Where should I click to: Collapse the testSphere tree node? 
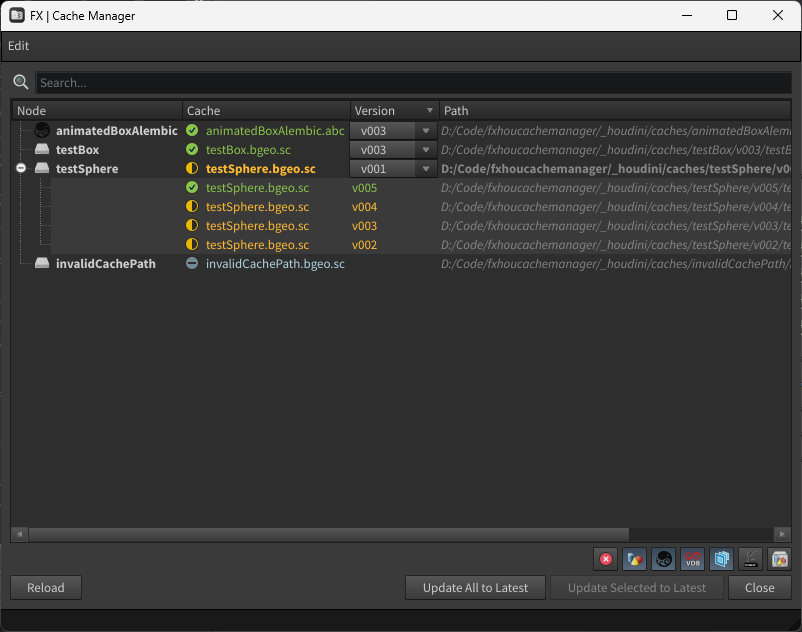click(x=21, y=169)
